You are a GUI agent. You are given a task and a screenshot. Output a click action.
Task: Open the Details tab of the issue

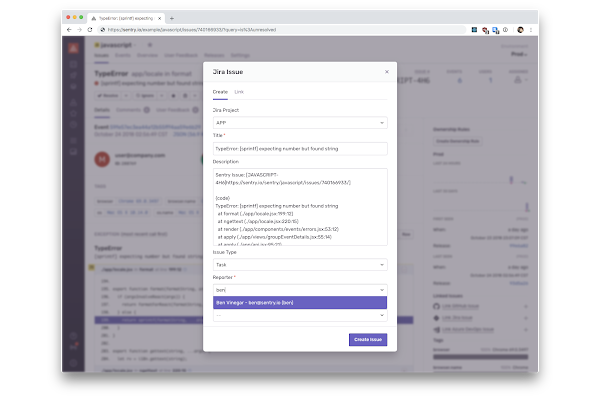(102, 110)
